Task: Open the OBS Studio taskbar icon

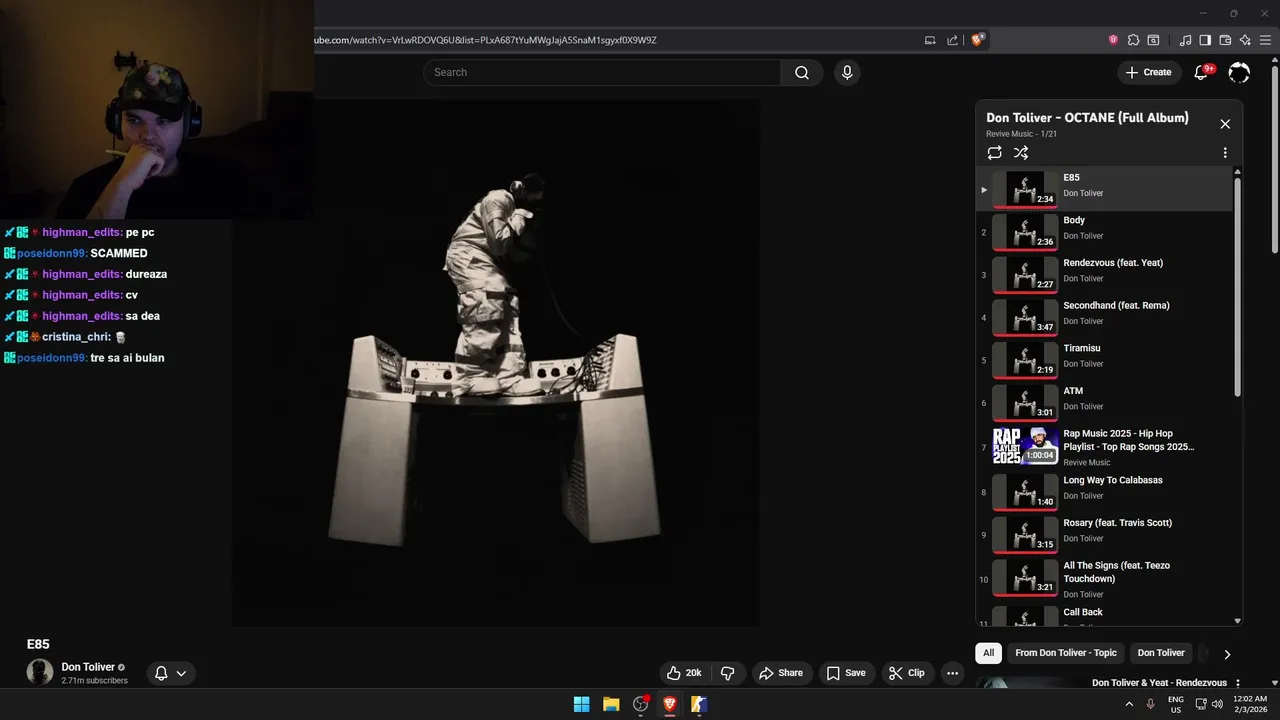Action: coord(641,704)
